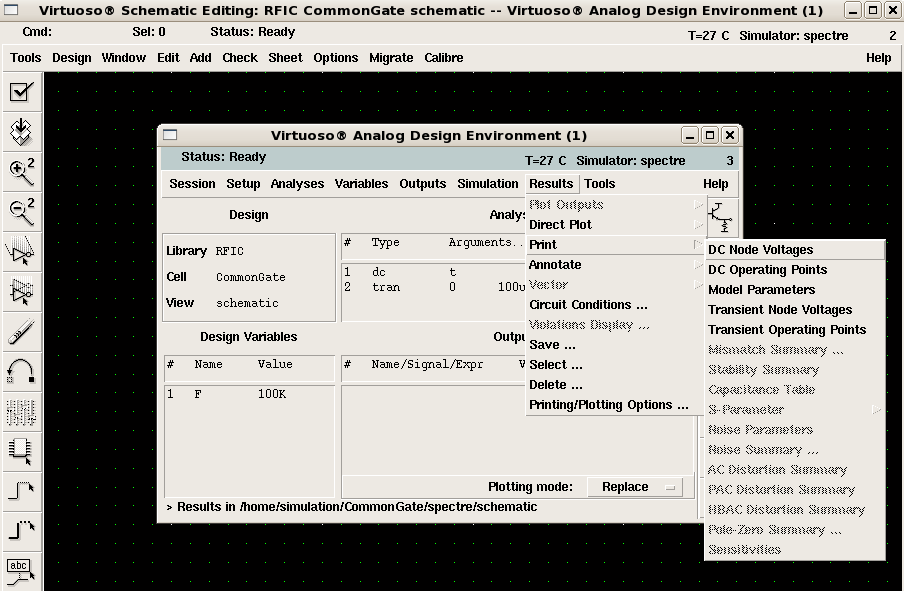The image size is (904, 591).
Task: Click the Properties pencil icon
Action: [21, 332]
